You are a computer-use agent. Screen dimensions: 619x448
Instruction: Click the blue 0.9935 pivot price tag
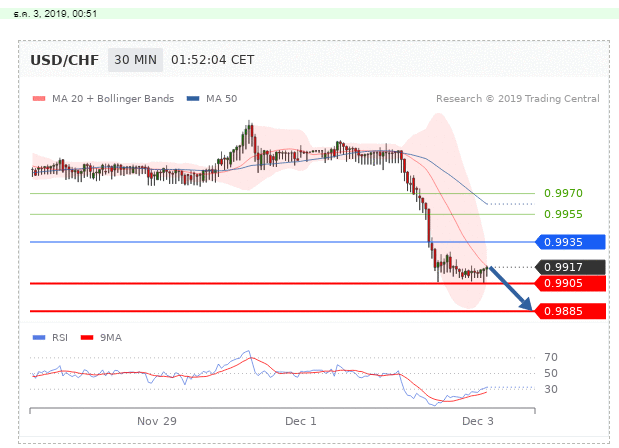tap(570, 242)
